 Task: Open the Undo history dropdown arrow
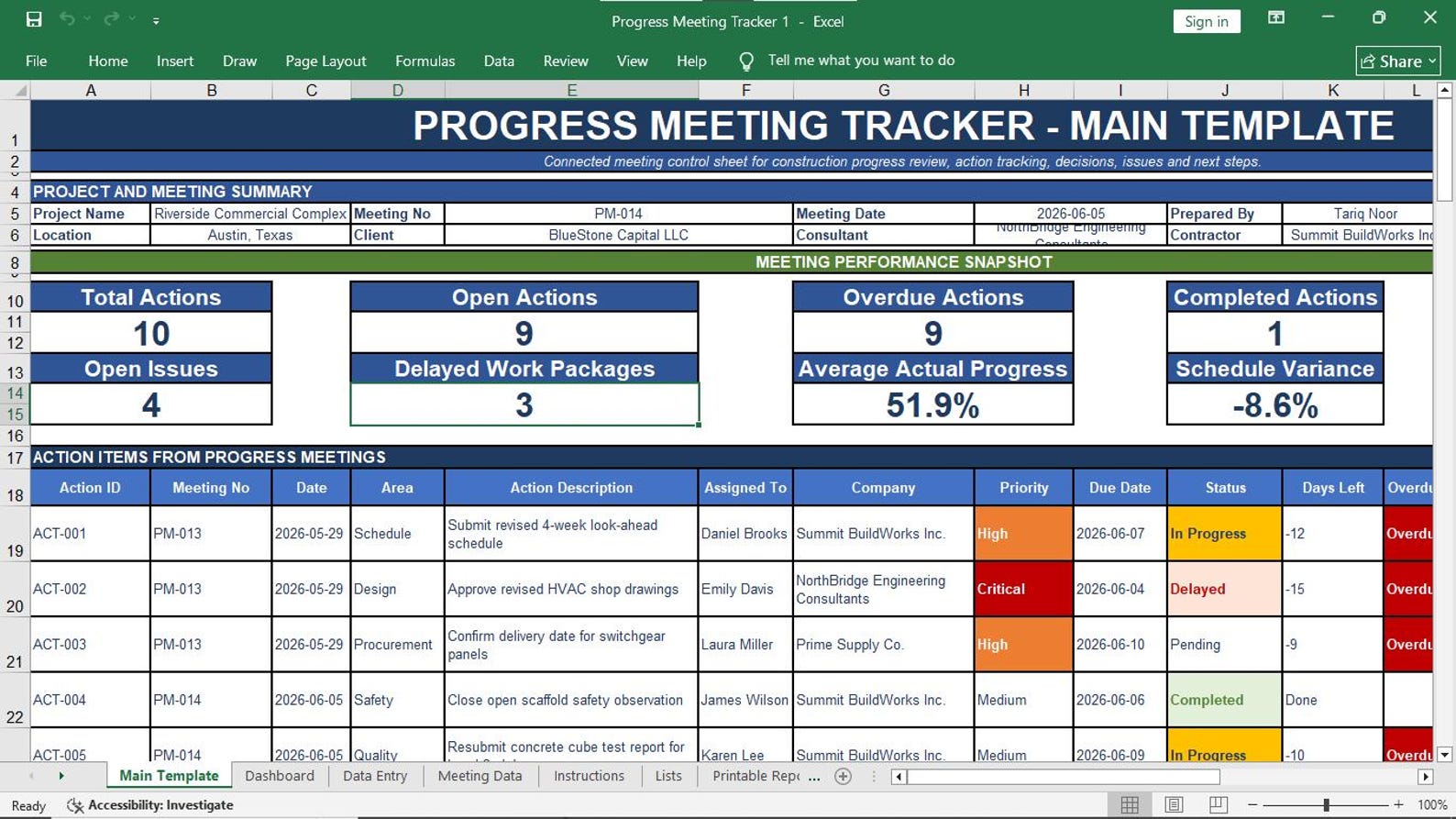coord(87,19)
